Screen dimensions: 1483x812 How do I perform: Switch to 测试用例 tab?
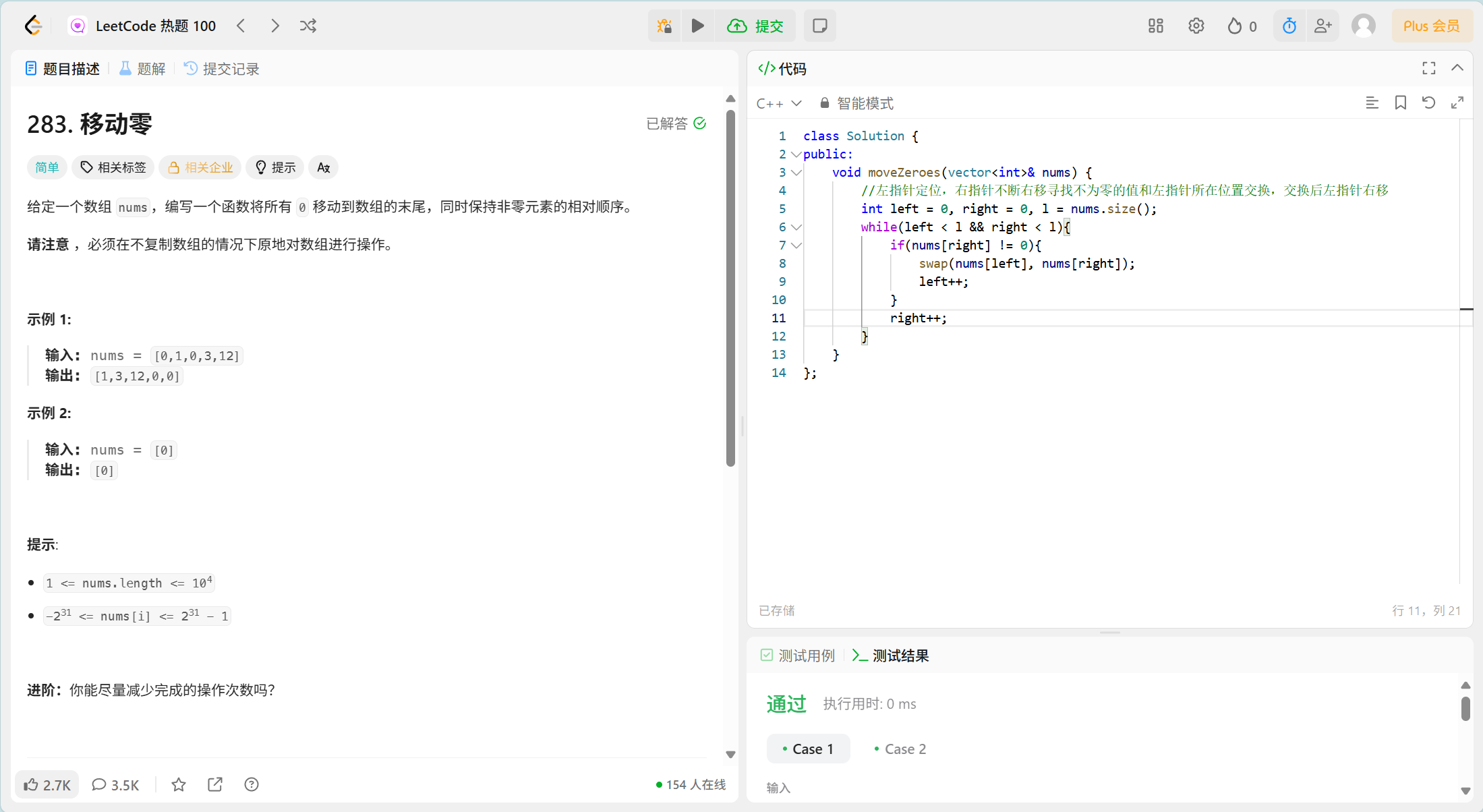(798, 656)
